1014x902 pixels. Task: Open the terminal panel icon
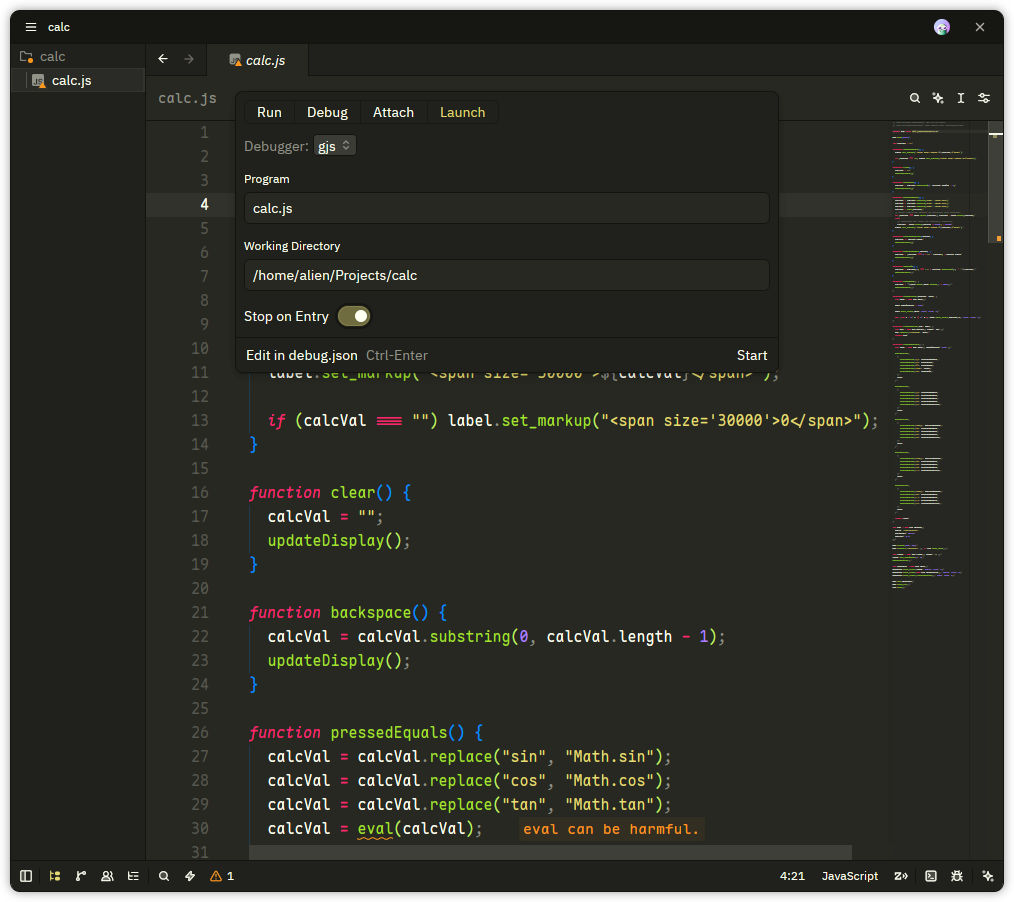931,876
